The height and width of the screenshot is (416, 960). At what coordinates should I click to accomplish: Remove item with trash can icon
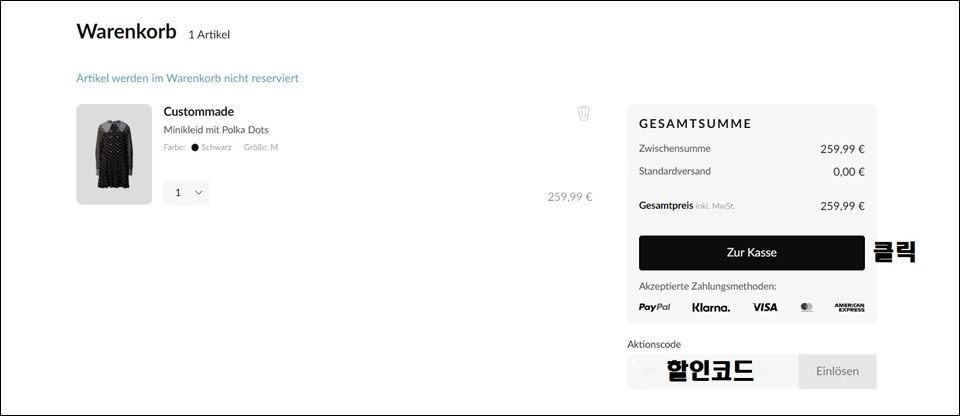pyautogui.click(x=583, y=113)
